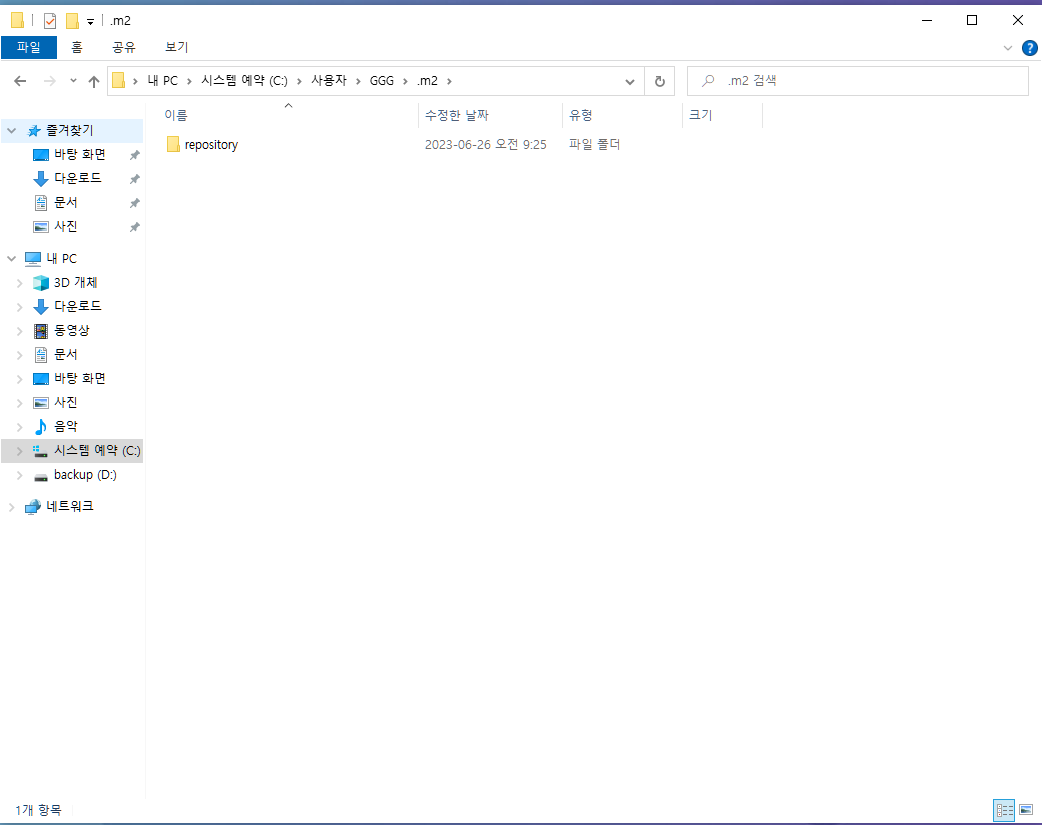Screen dimensions: 1042x825
Task: Click the pin icon beside 바탕 화면
Action: 134,155
